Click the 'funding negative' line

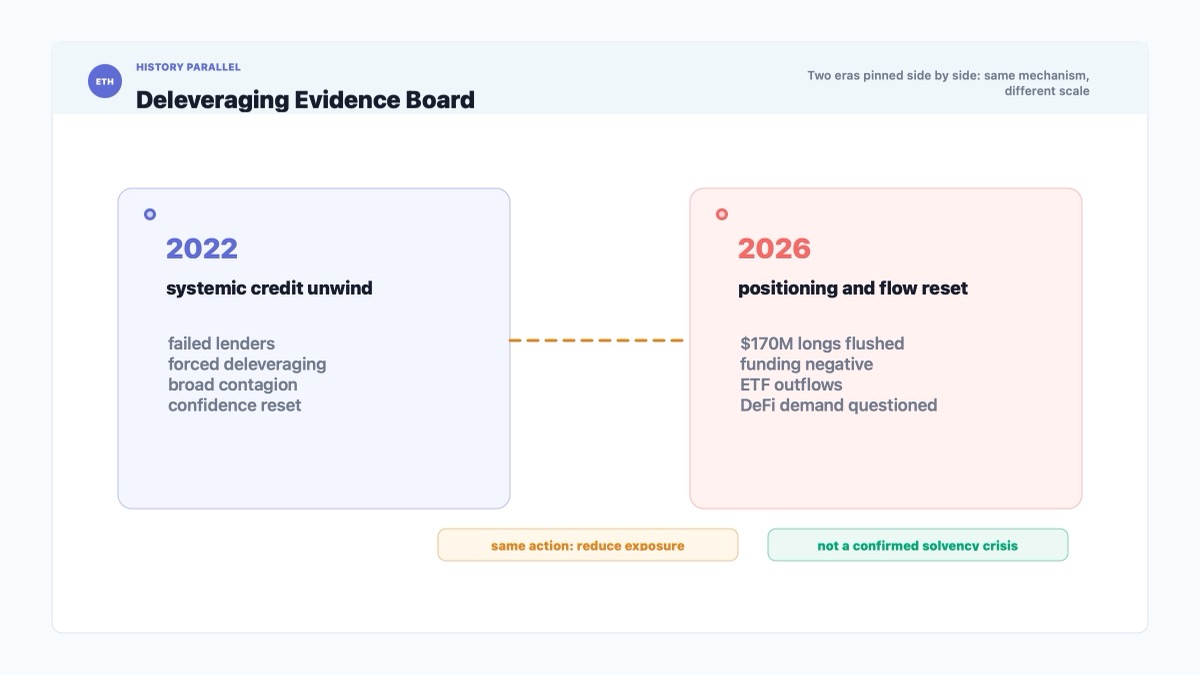point(807,364)
